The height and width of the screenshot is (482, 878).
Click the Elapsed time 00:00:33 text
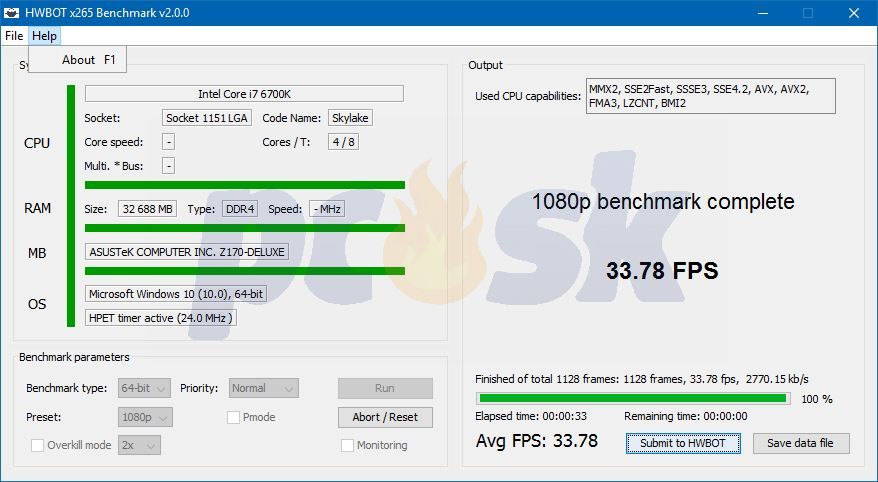coord(531,417)
